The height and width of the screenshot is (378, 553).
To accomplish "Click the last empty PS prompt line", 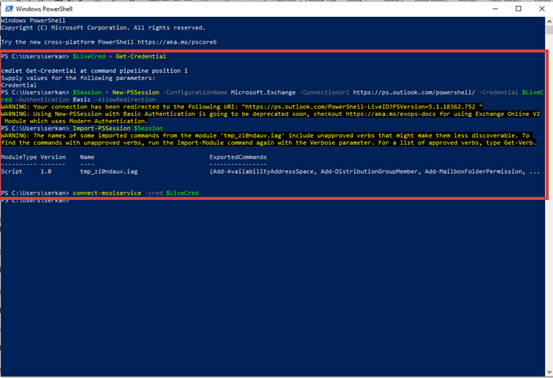I will pos(35,201).
